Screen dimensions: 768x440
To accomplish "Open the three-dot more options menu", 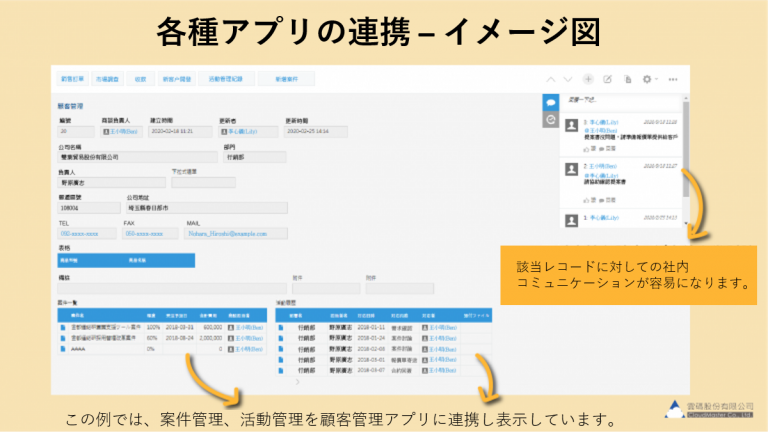I will coord(673,78).
